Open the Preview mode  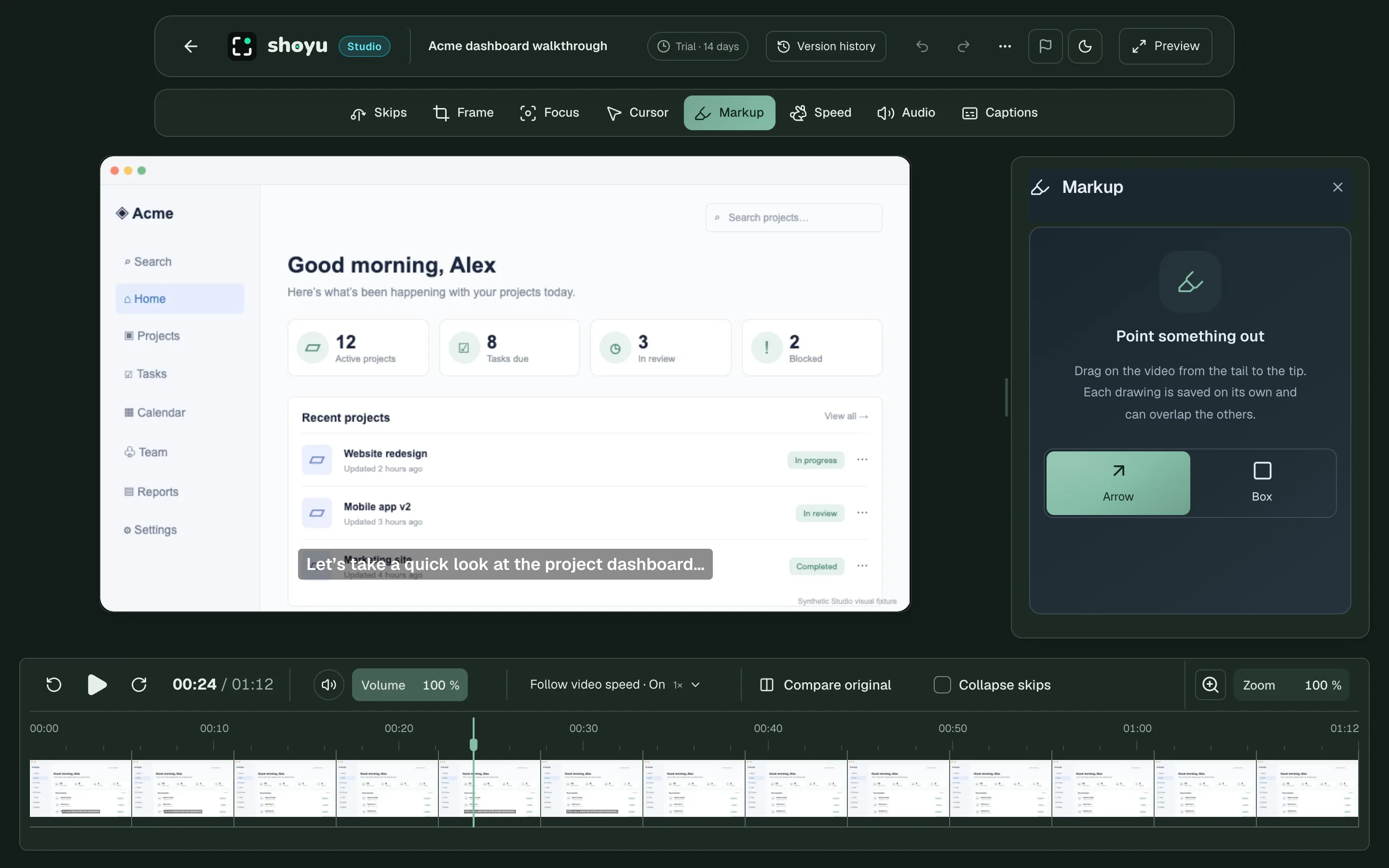click(1165, 46)
